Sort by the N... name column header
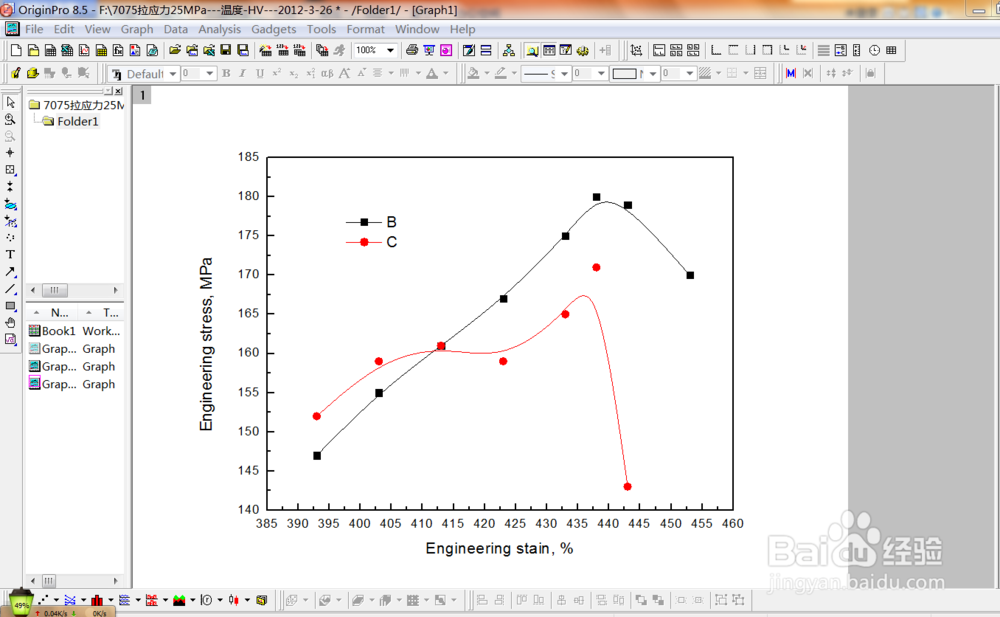This screenshot has height=617, width=1000. pos(59,313)
